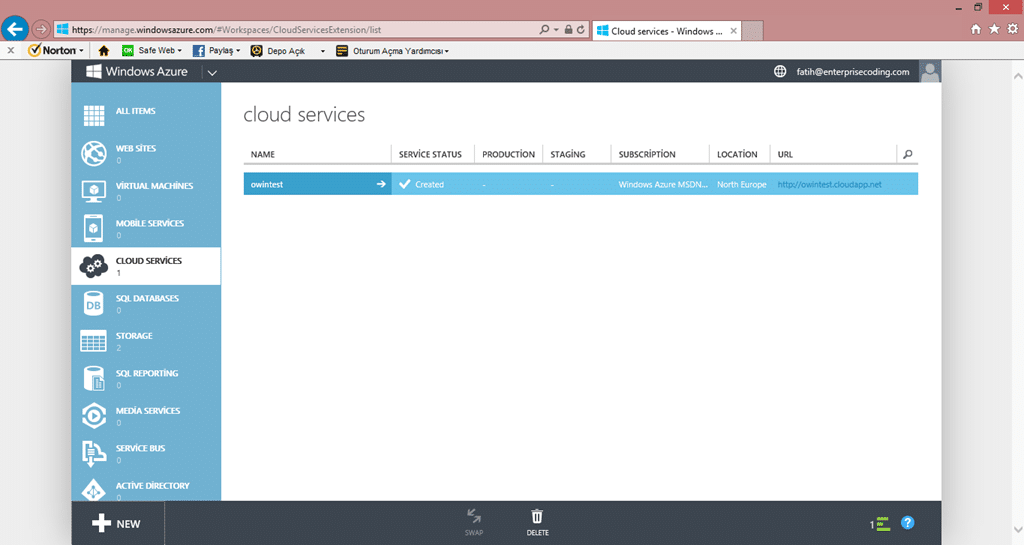1024x545 pixels.
Task: Open the Service Bus icon
Action: click(x=93, y=453)
